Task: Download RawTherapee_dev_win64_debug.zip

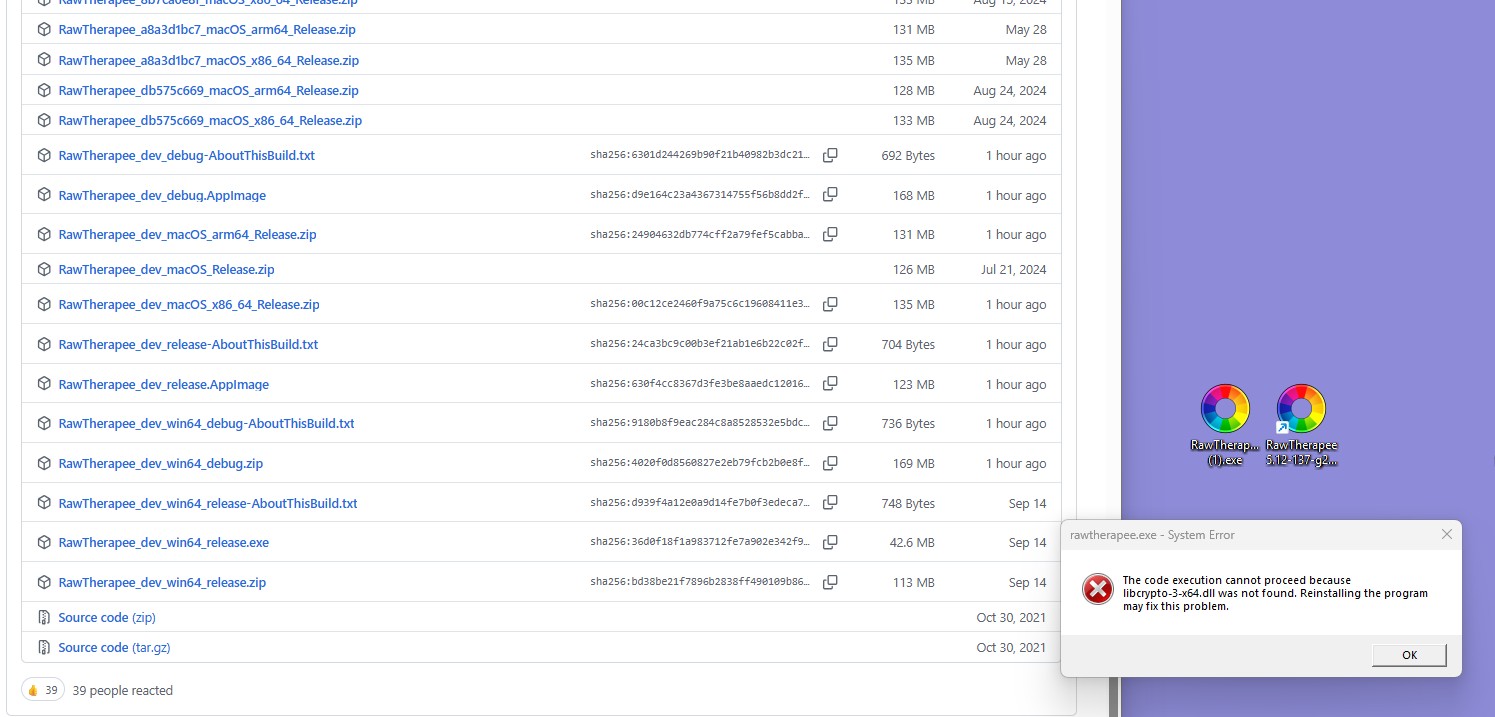Action: [x=161, y=464]
